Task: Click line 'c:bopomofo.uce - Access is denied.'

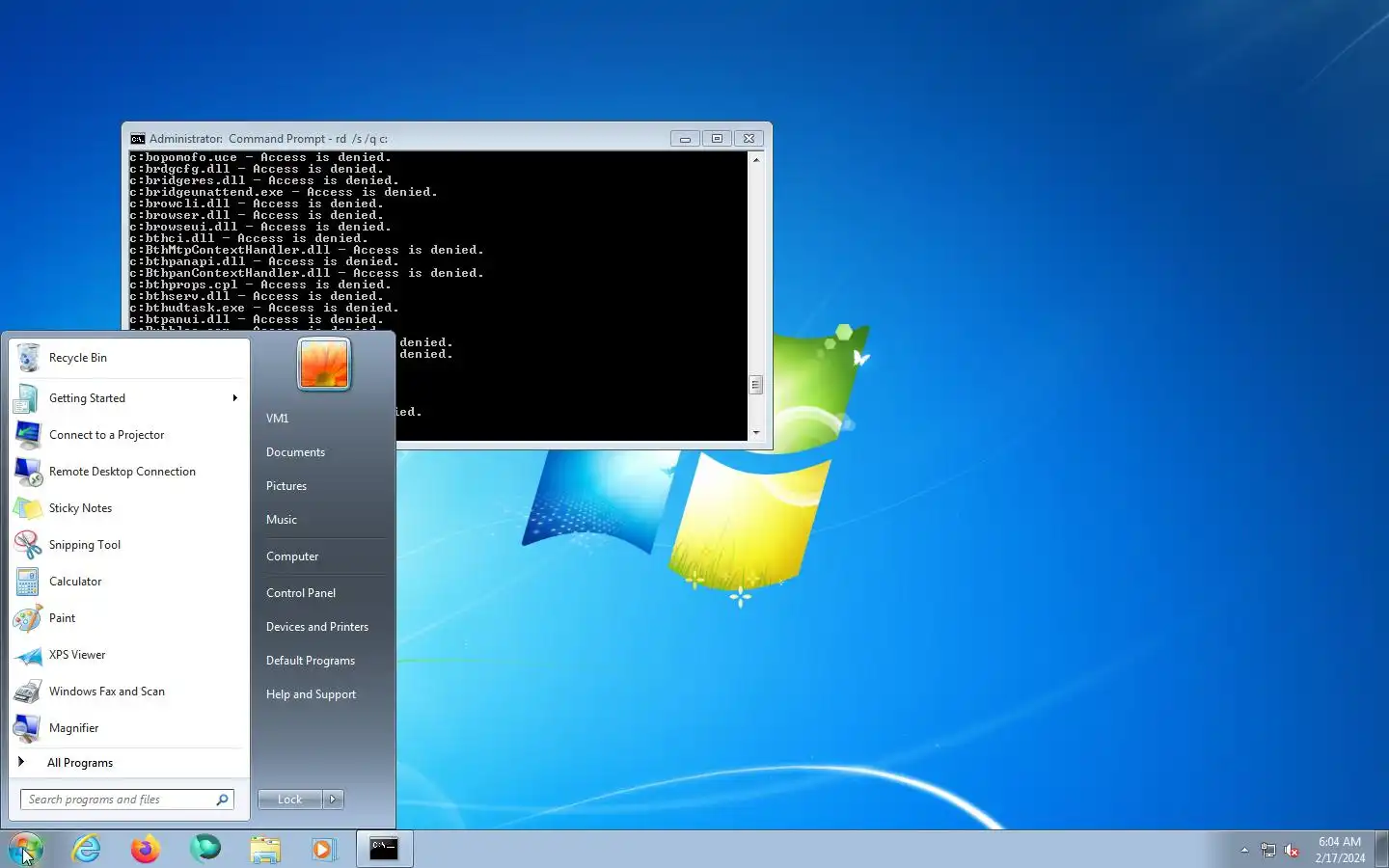Action: coord(260,157)
